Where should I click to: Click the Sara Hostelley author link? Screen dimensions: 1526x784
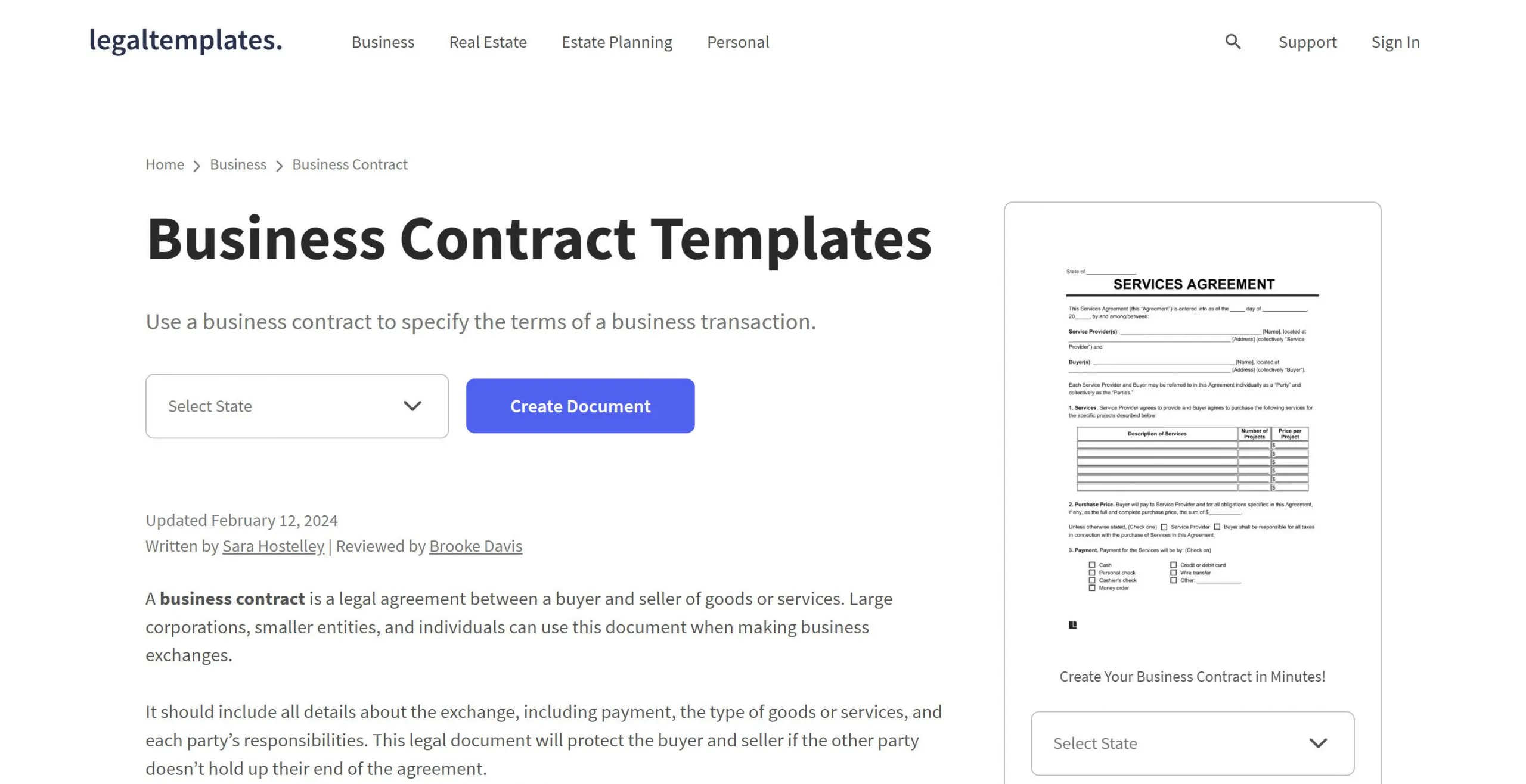tap(273, 545)
